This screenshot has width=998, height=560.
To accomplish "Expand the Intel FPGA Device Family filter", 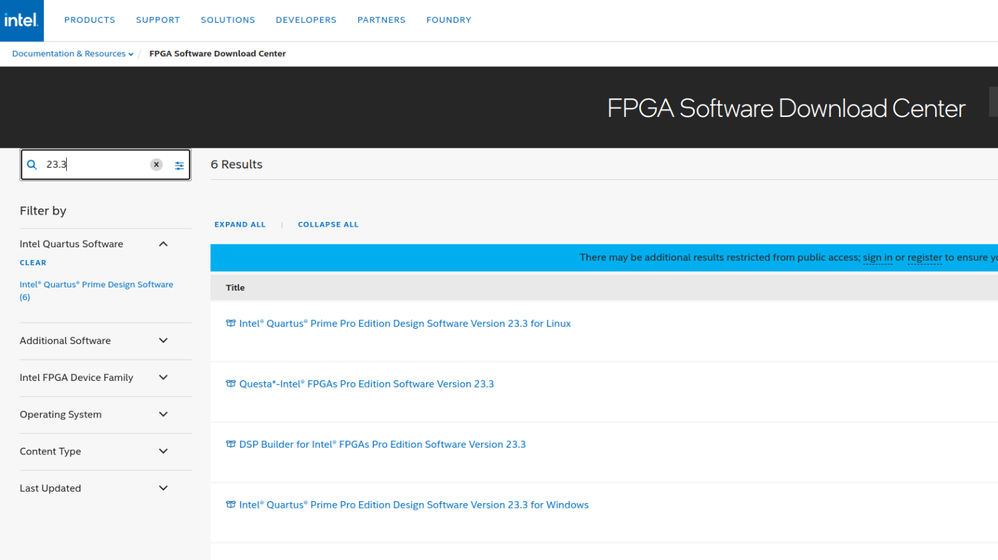I will 163,378.
